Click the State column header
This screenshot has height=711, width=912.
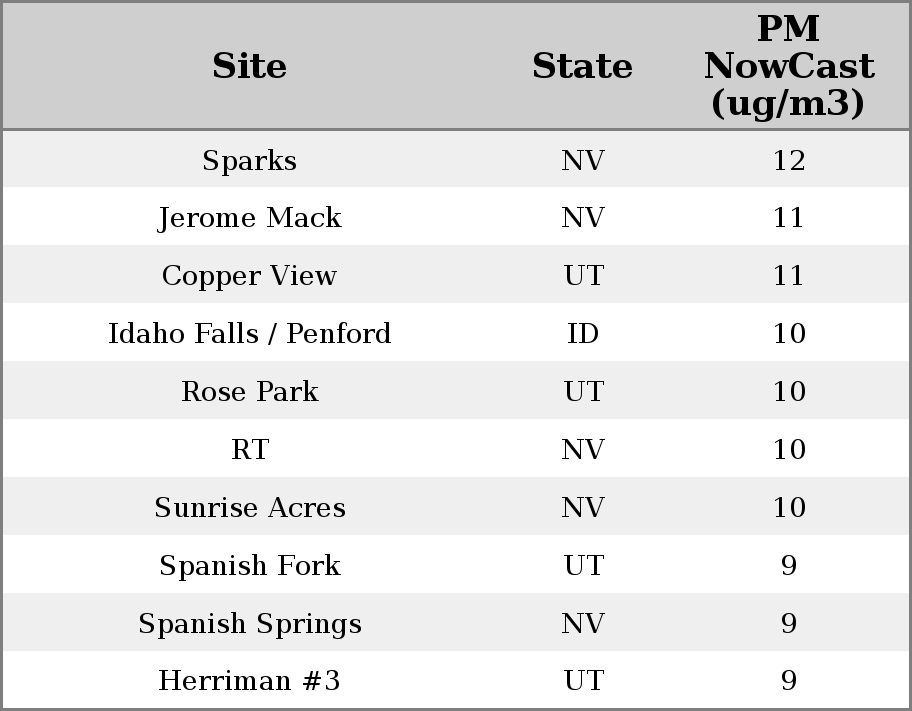[582, 66]
